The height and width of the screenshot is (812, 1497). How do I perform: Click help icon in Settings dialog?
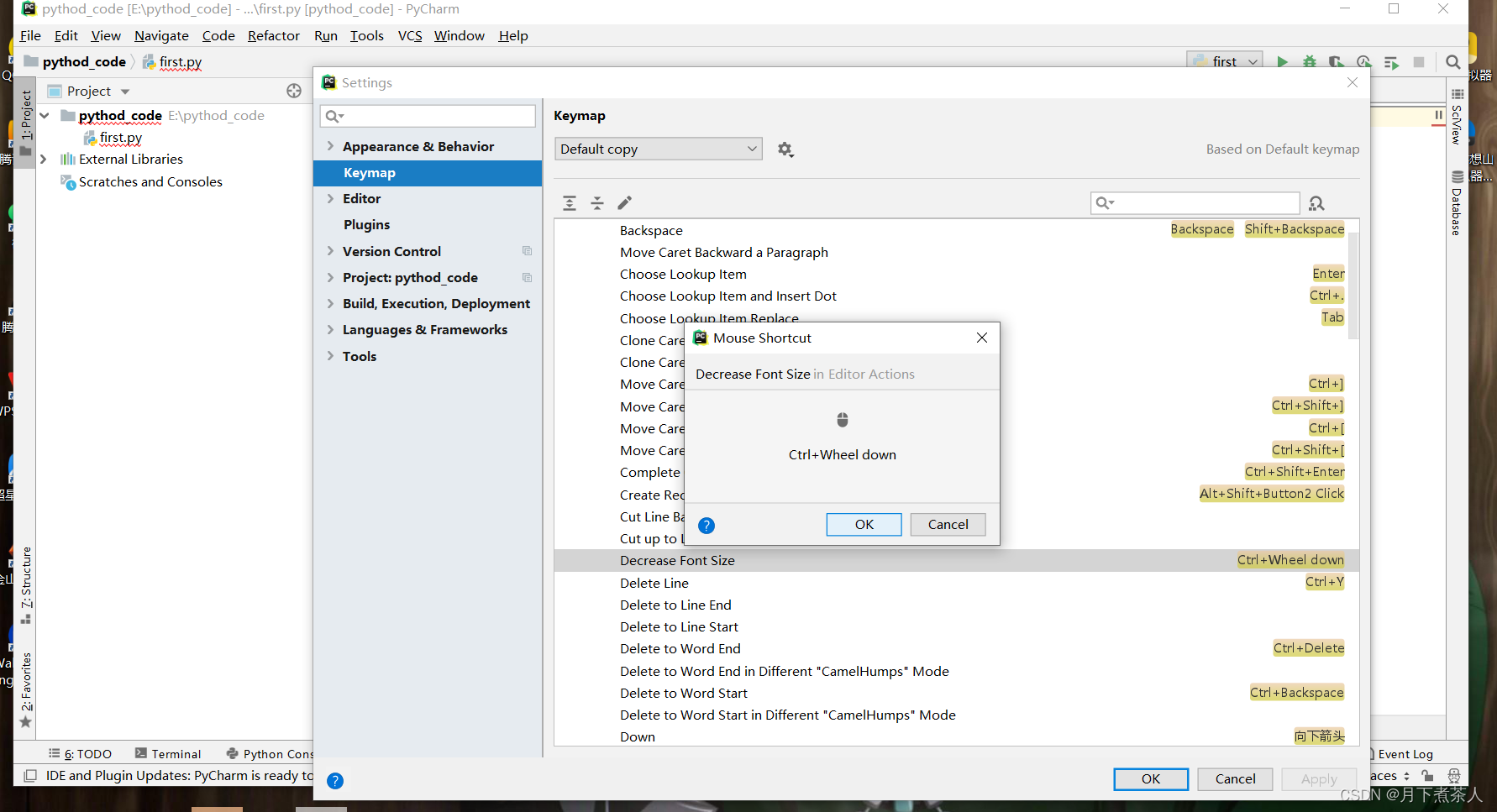pyautogui.click(x=335, y=781)
